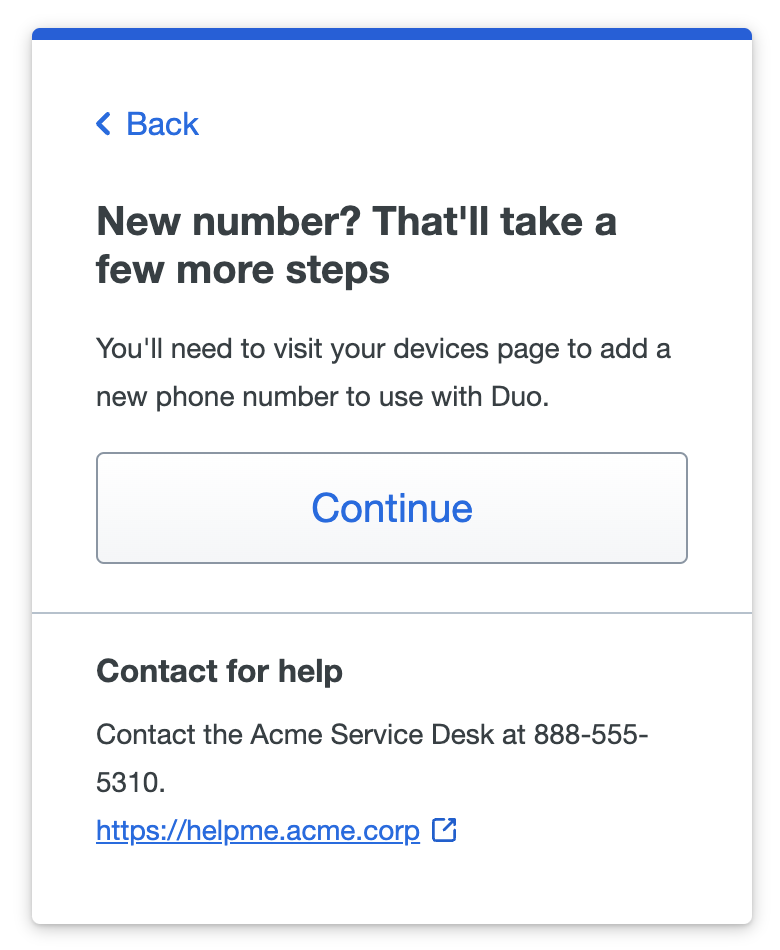Click the left-pointing arrow next to Back

(103, 124)
